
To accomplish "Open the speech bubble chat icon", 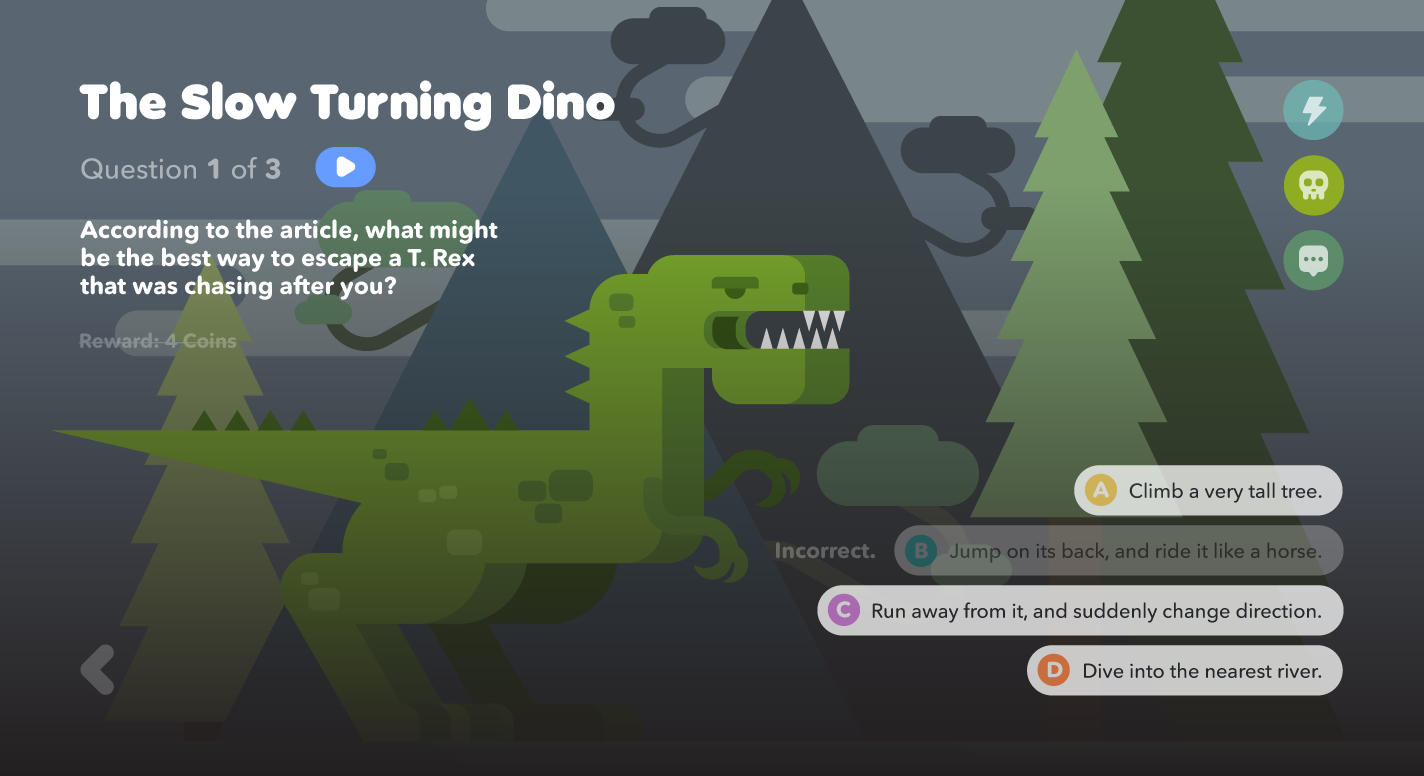I will [x=1313, y=261].
